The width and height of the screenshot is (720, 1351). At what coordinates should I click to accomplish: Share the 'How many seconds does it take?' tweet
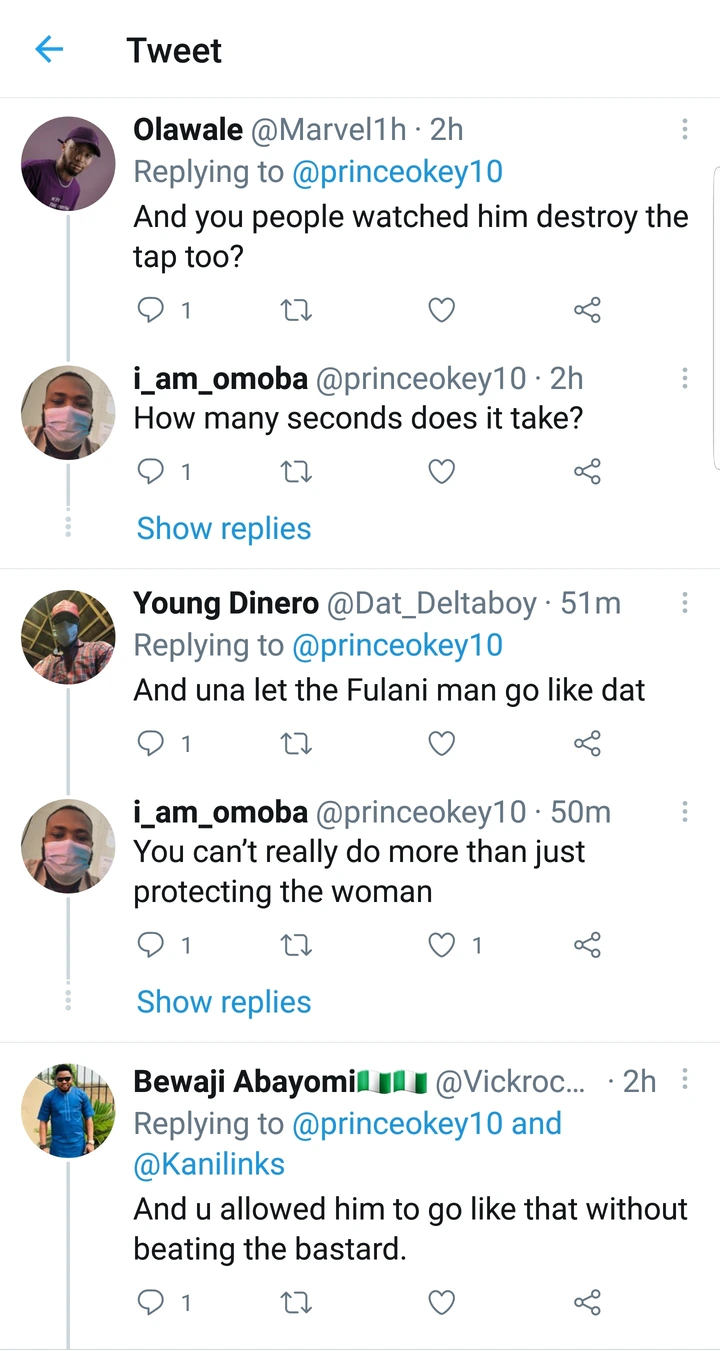click(587, 471)
